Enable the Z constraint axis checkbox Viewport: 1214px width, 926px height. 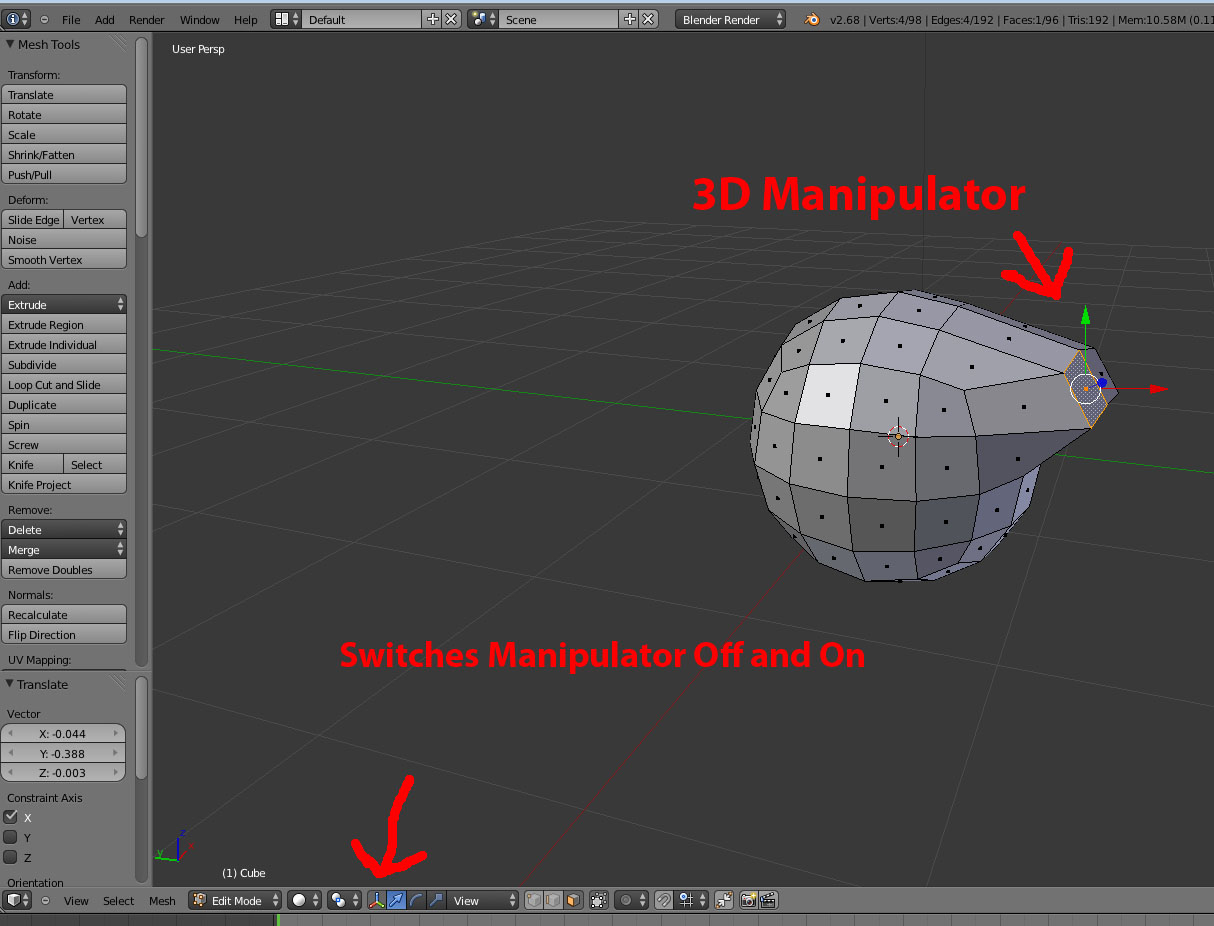pyautogui.click(x=11, y=857)
